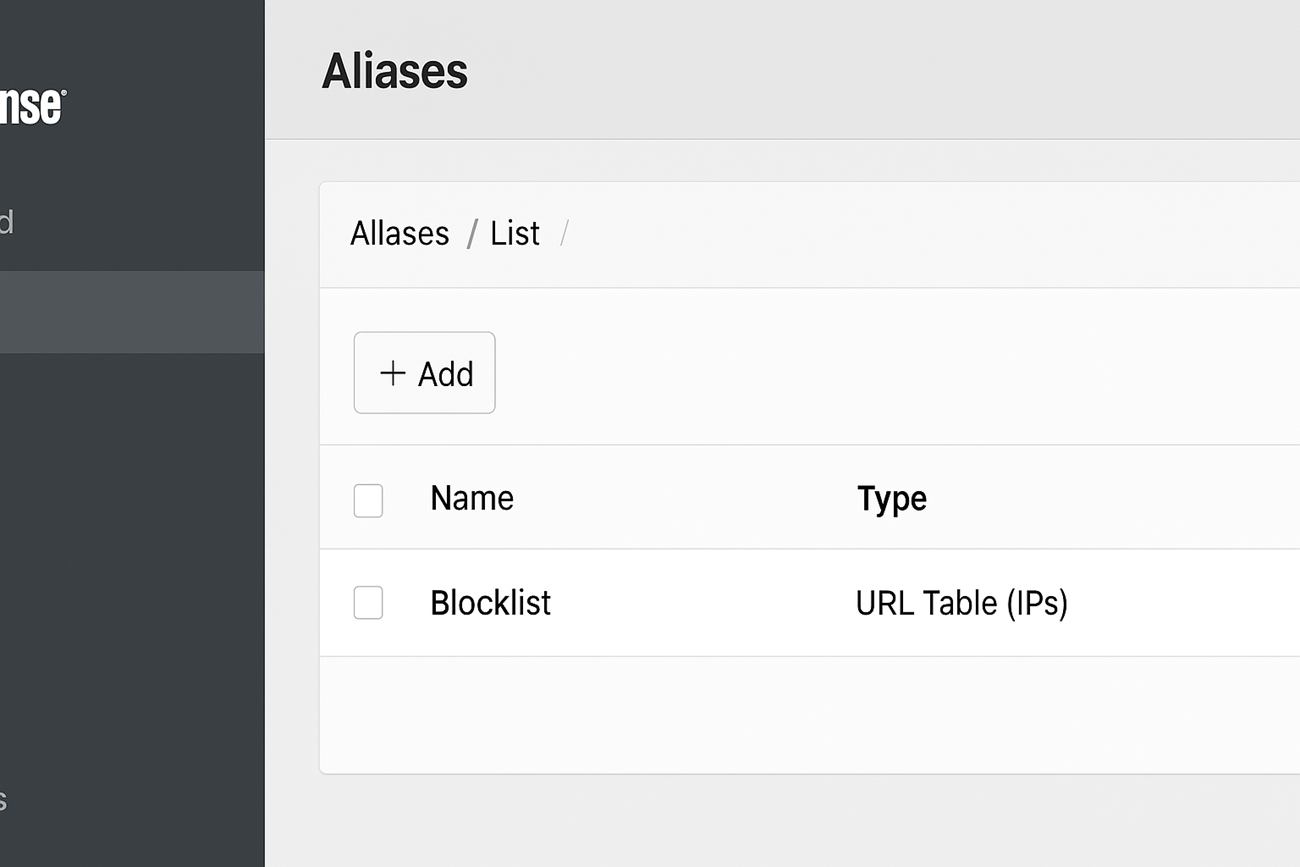Open the List breadcrumb link
Viewport: 1300px width, 867px height.
click(x=514, y=233)
